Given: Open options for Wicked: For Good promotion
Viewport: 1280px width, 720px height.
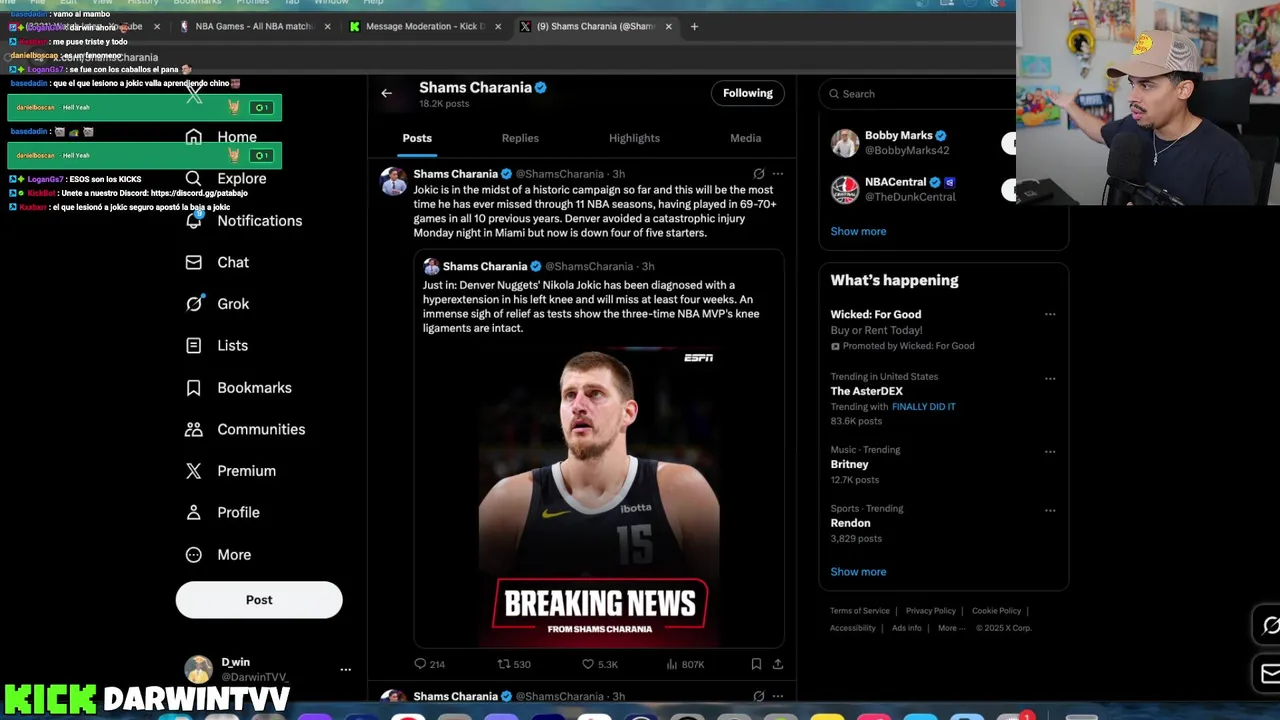Looking at the screenshot, I should tap(1050, 315).
